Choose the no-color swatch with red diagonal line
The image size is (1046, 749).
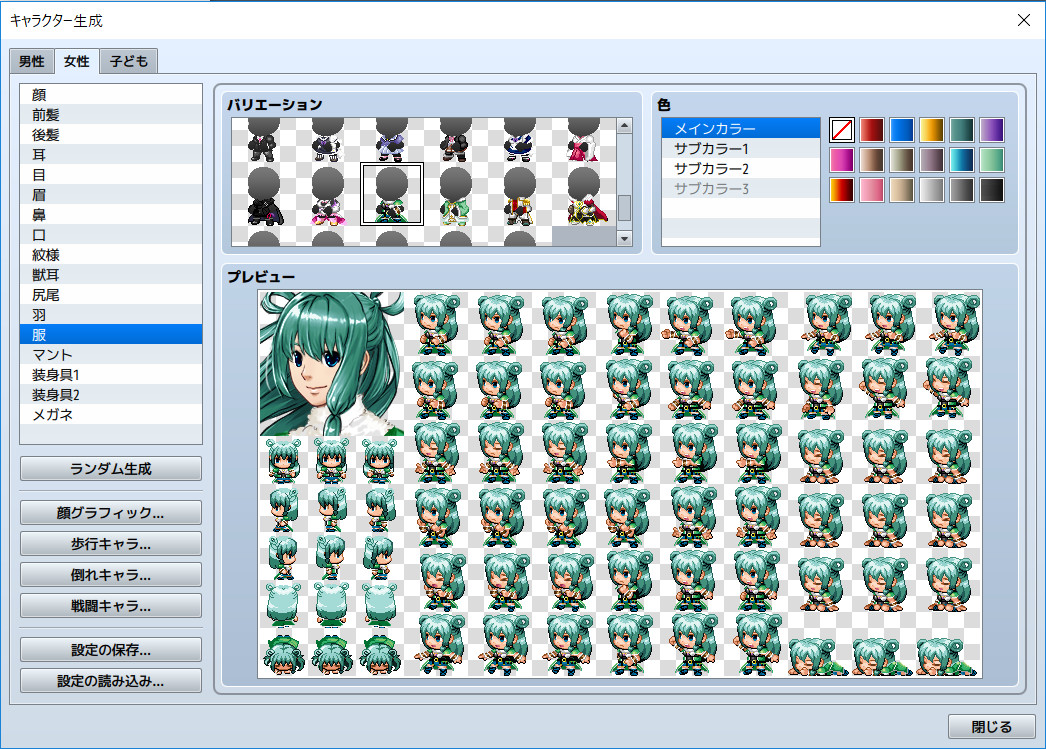click(x=841, y=129)
